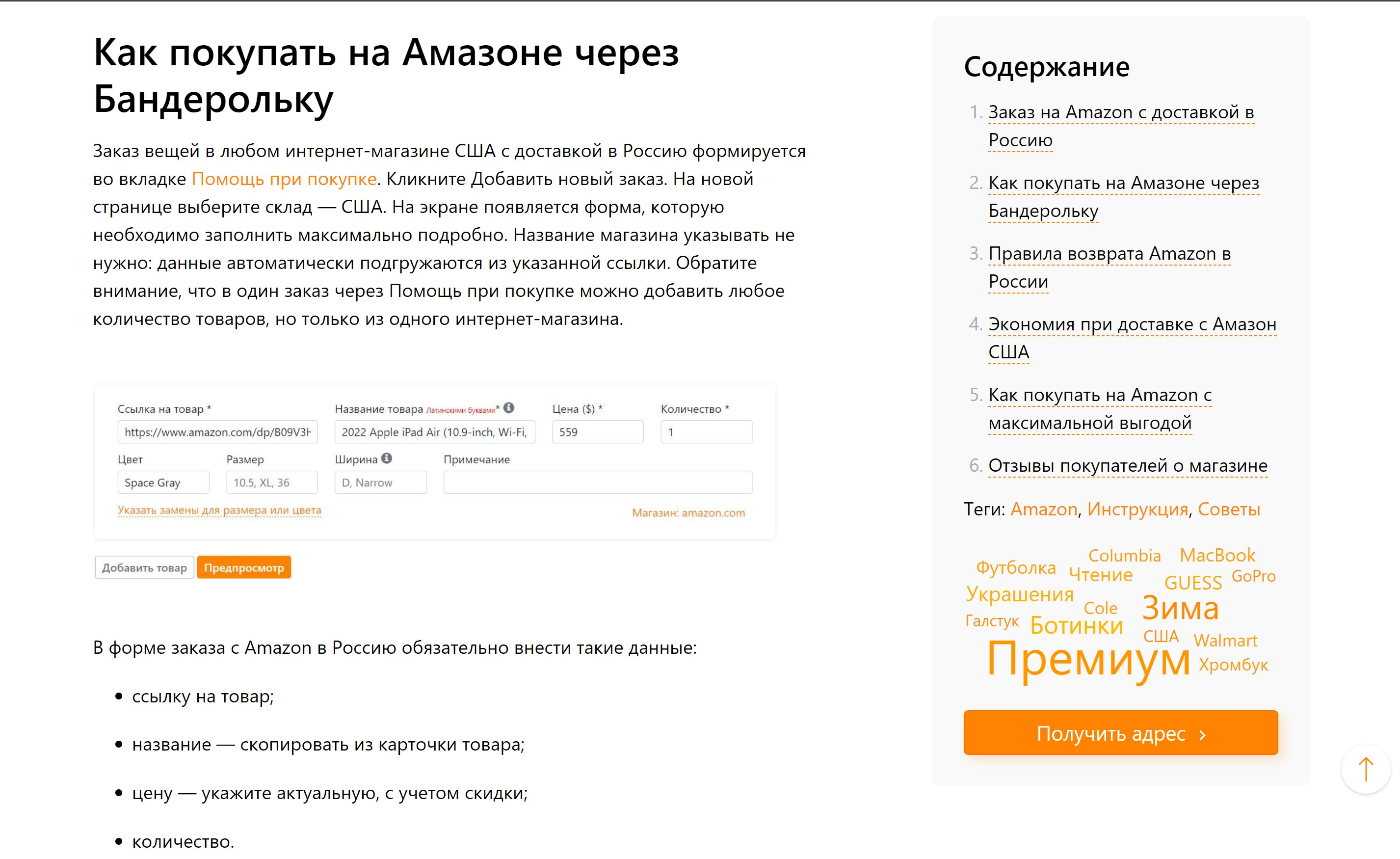Click the Цена ($) input field

(x=598, y=432)
